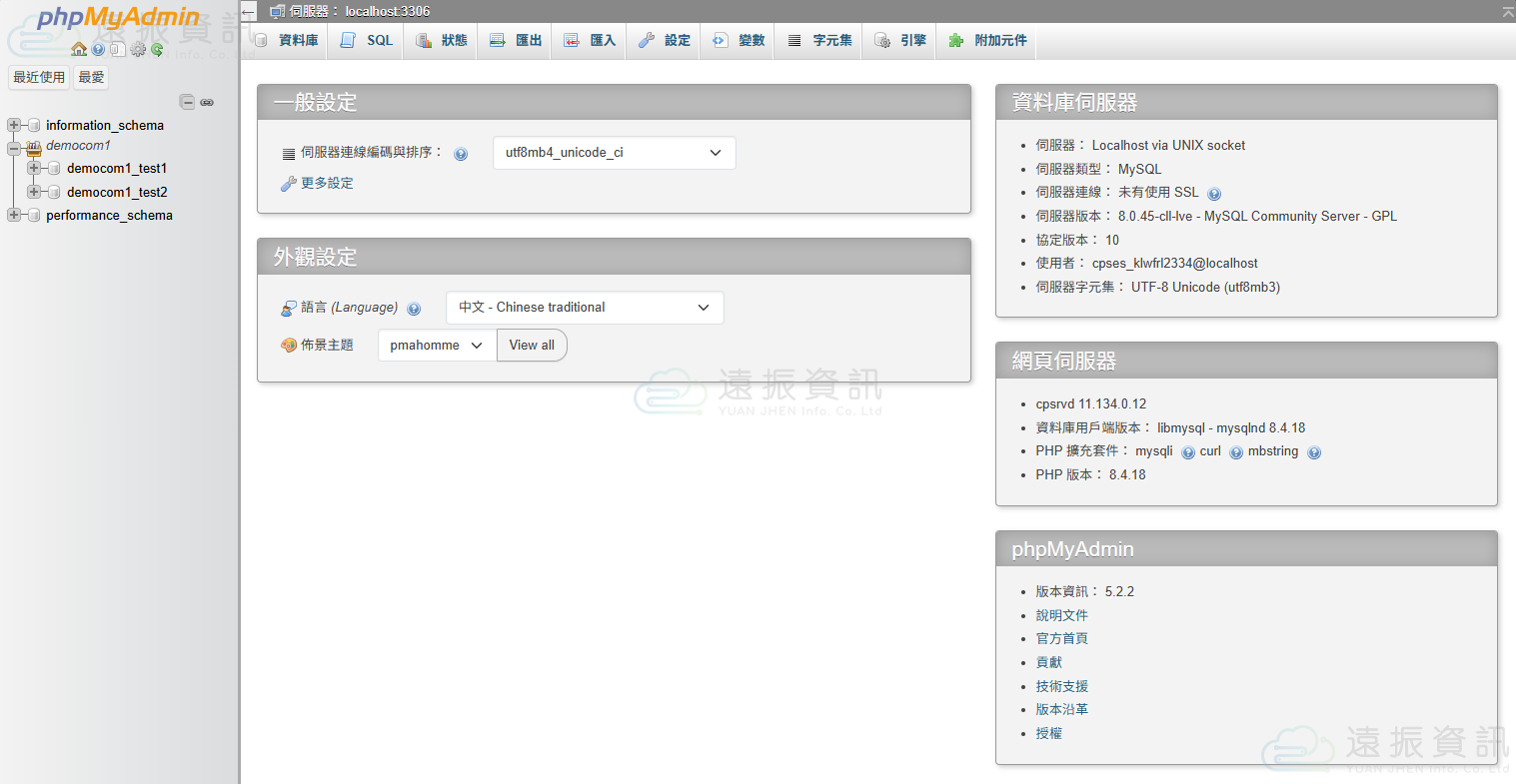Expand the democom1_test2 database
The image size is (1516, 784).
pos(34,192)
